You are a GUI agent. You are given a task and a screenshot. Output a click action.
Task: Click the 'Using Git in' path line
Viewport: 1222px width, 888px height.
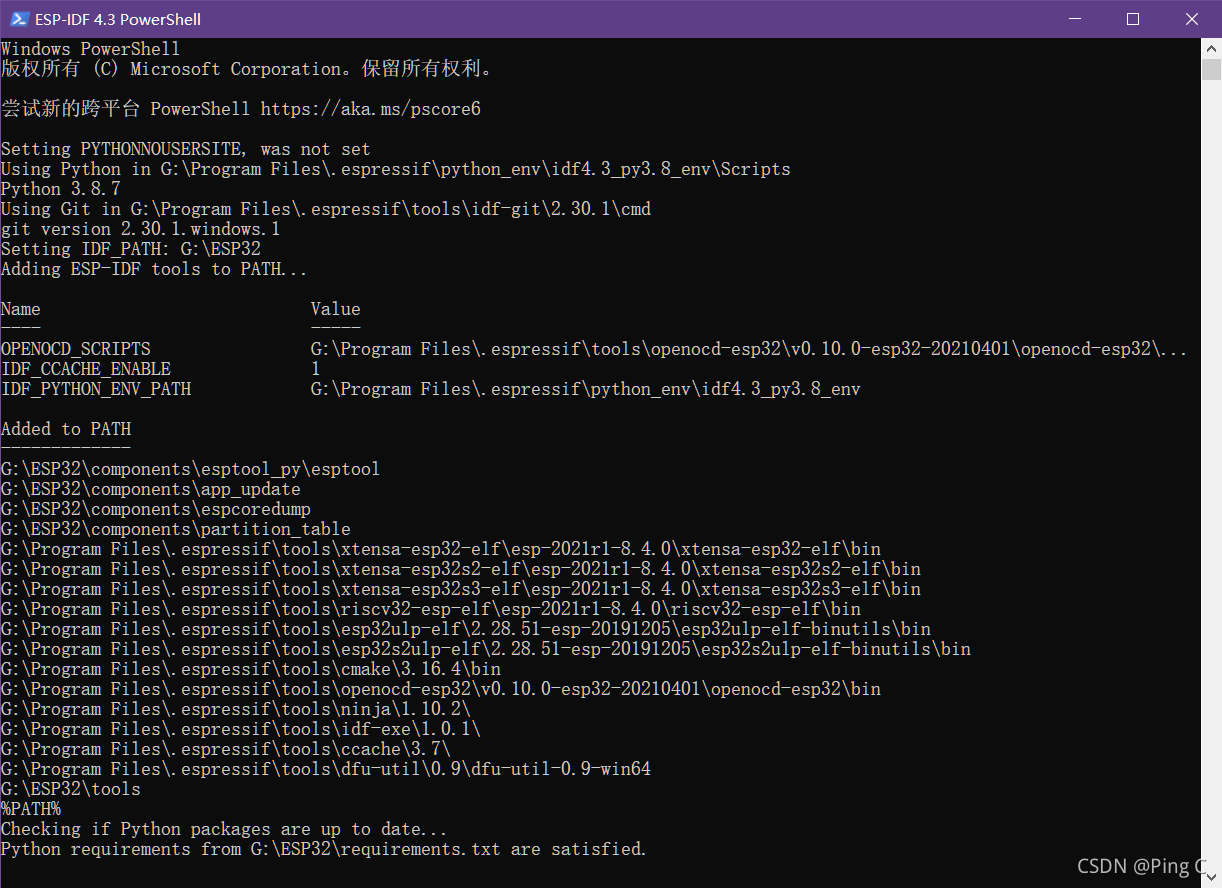click(326, 209)
